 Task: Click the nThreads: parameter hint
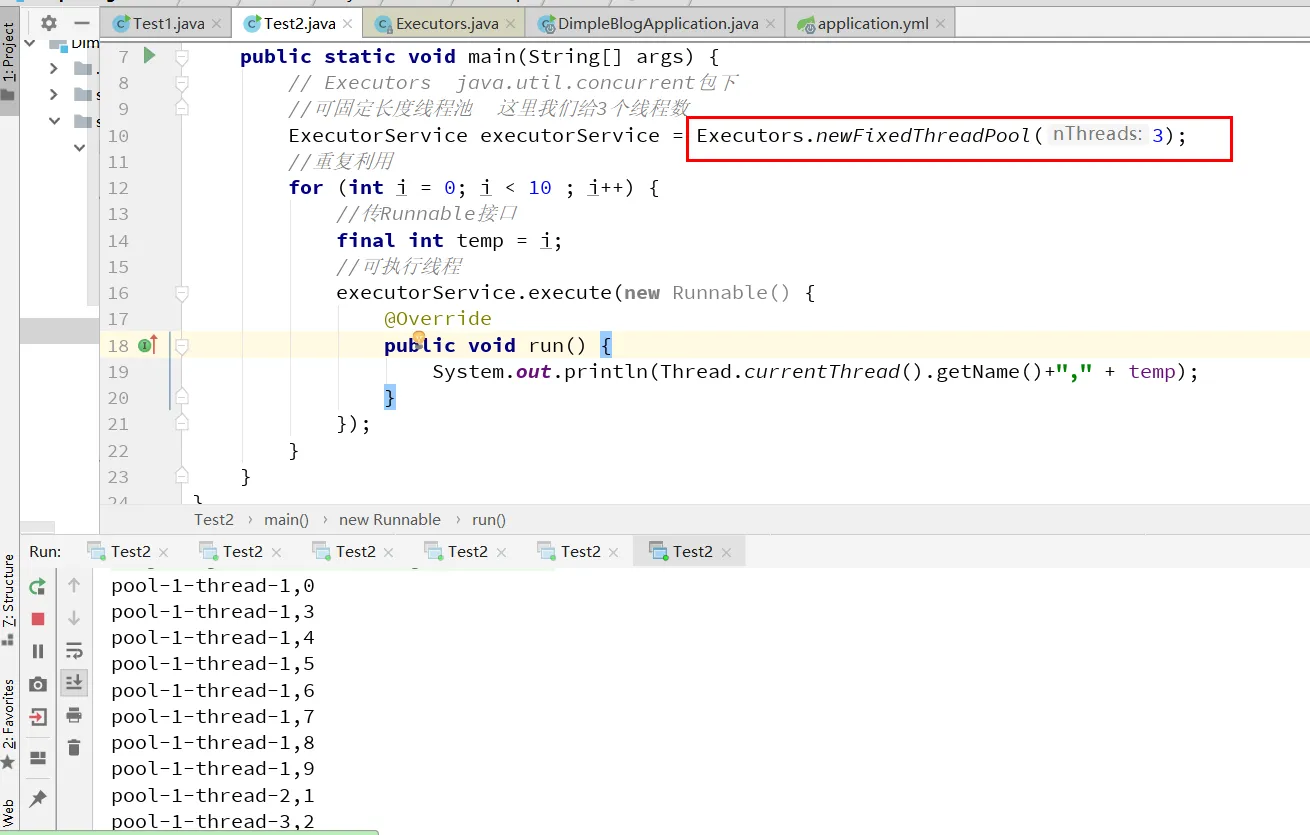1096,134
